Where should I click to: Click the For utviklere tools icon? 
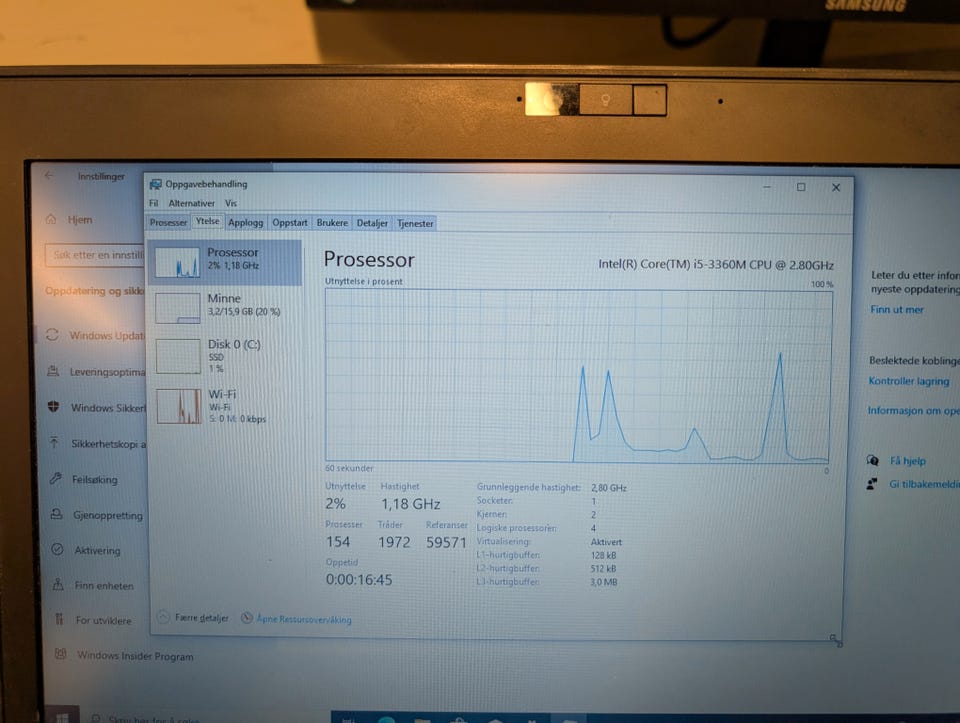pyautogui.click(x=59, y=619)
